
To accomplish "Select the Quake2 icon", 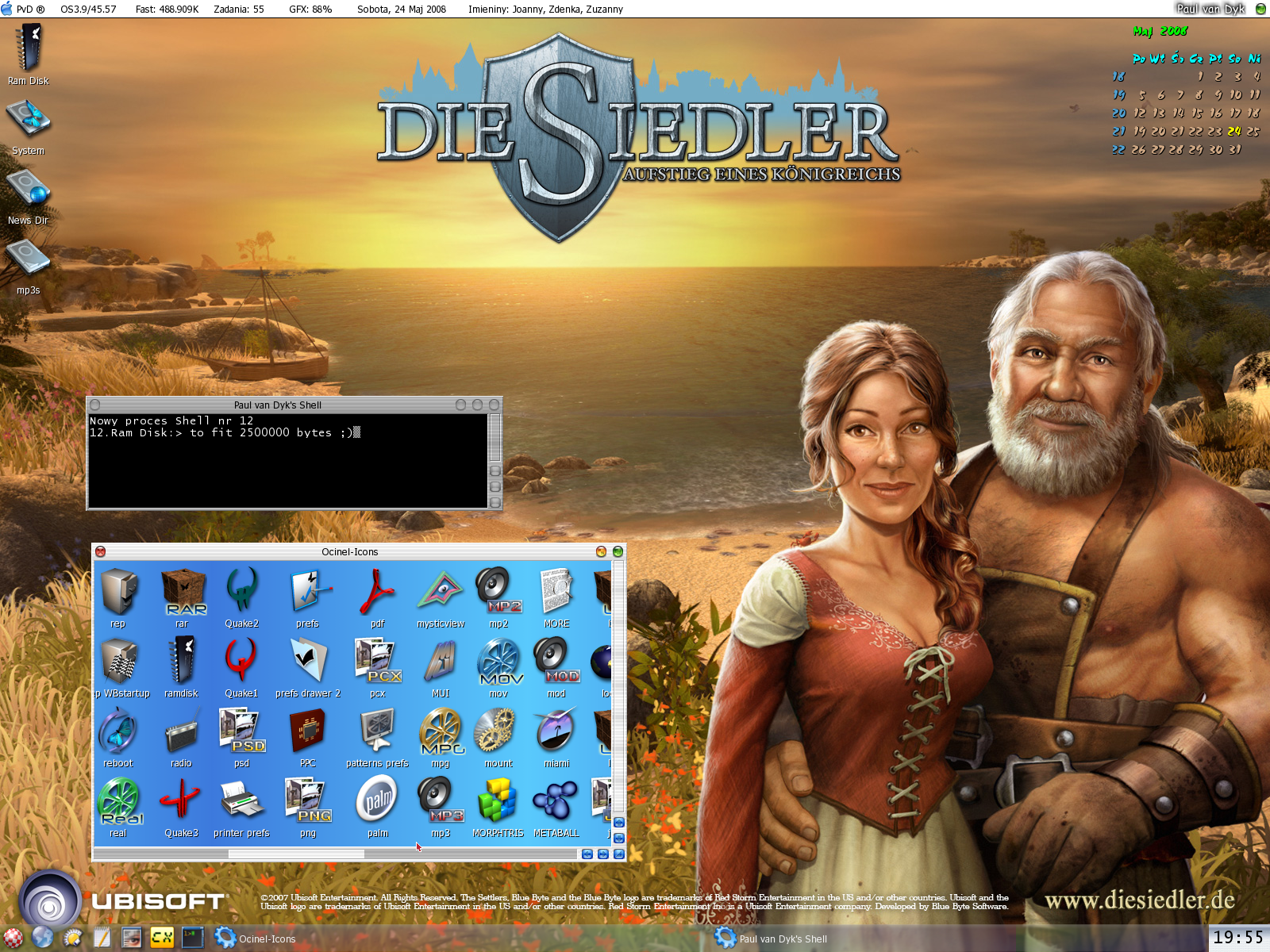I will click(241, 597).
